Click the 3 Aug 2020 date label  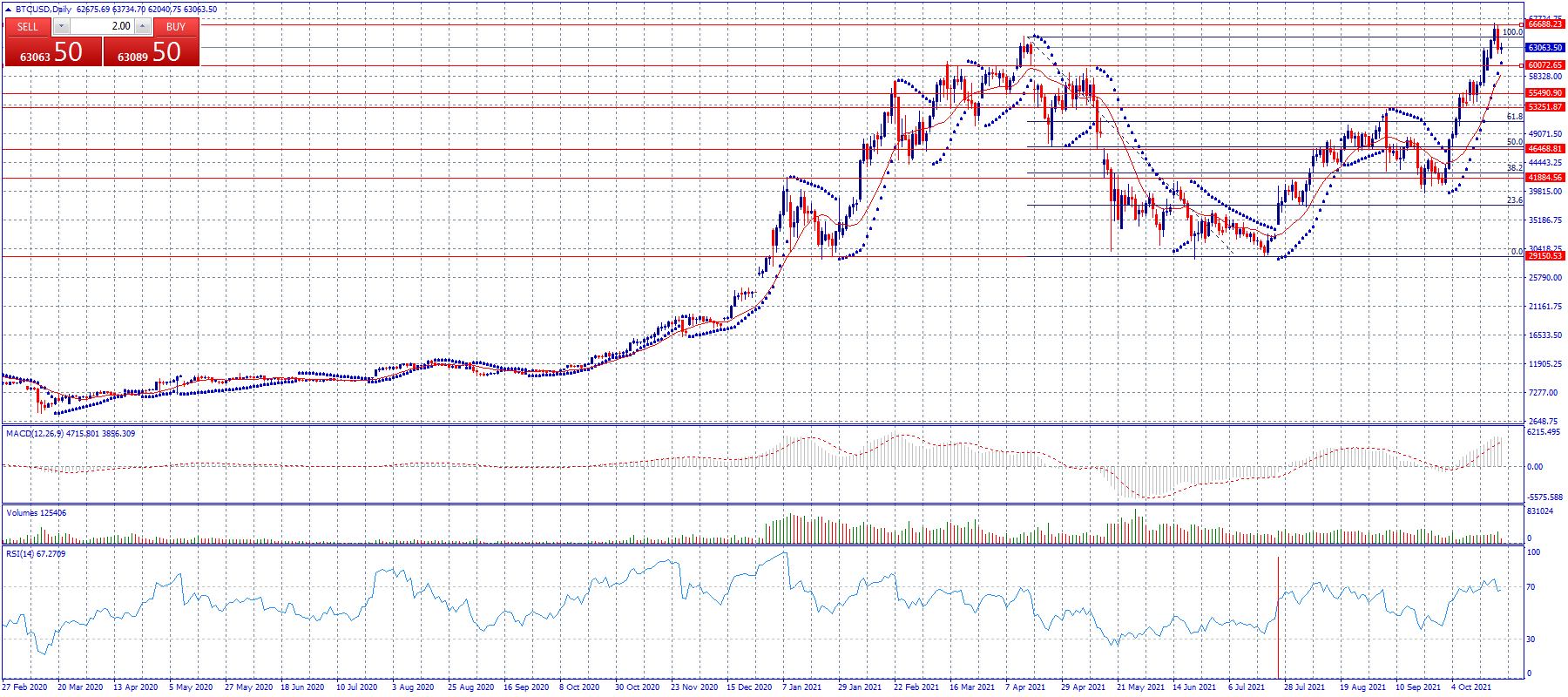(x=413, y=687)
